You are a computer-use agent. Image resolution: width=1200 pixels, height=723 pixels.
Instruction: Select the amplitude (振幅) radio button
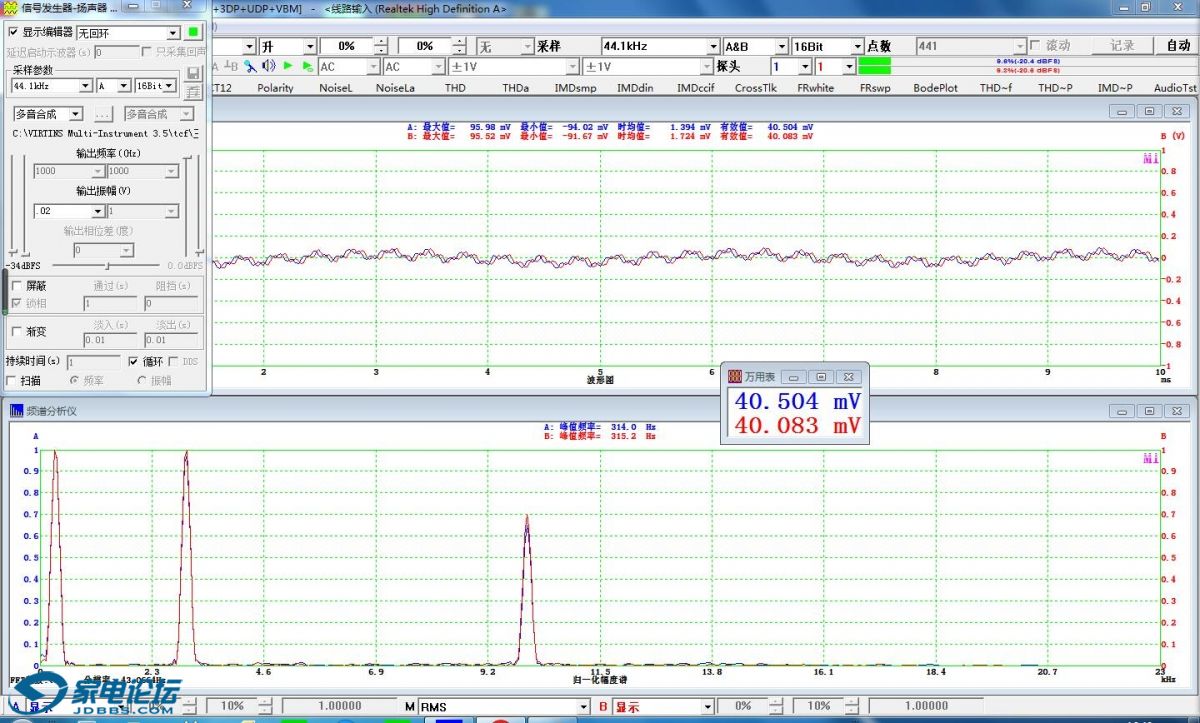coord(141,380)
